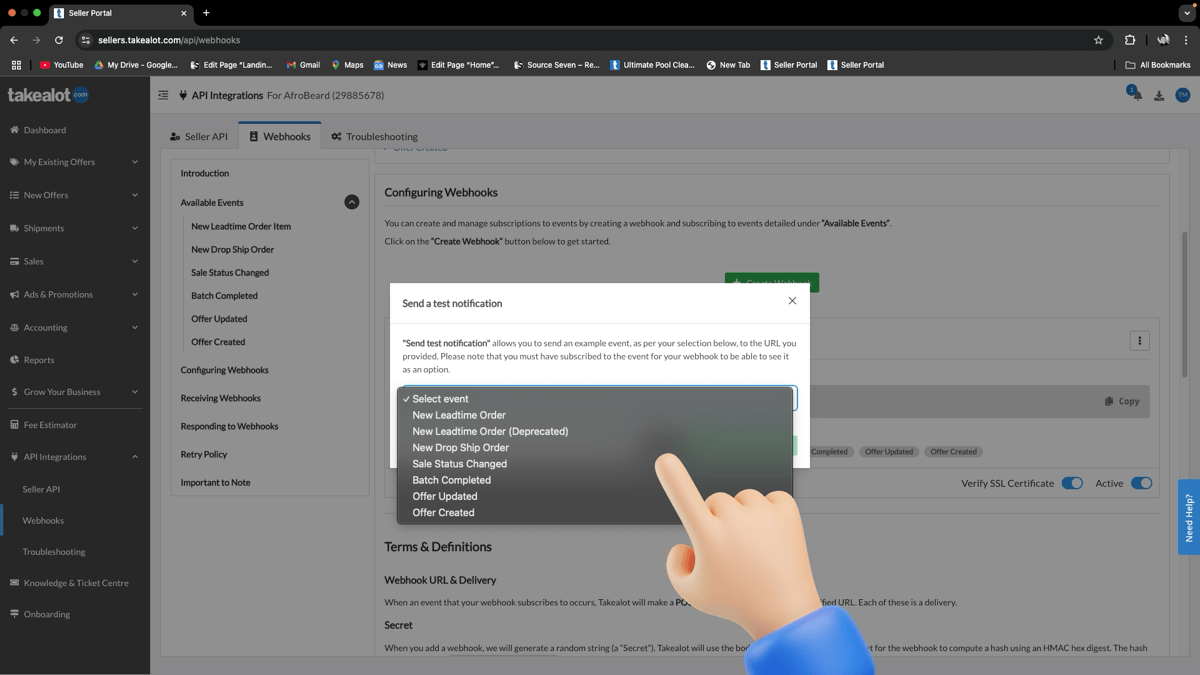1200x675 pixels.
Task: Open the News bookmark
Action: [x=390, y=65]
